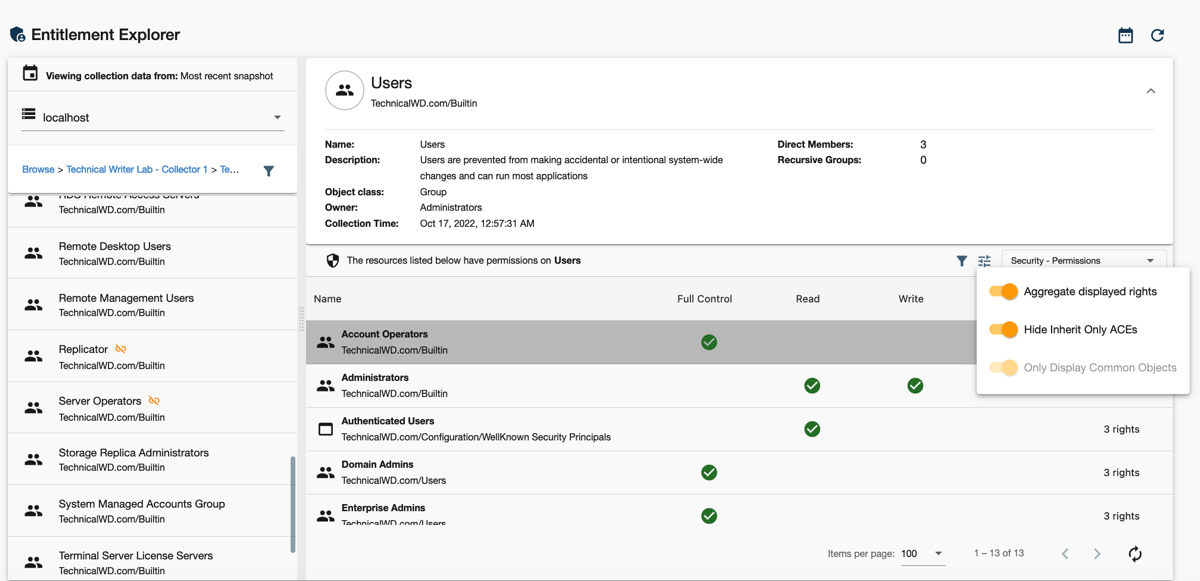Click the Browse breadcrumb link

[38, 170]
